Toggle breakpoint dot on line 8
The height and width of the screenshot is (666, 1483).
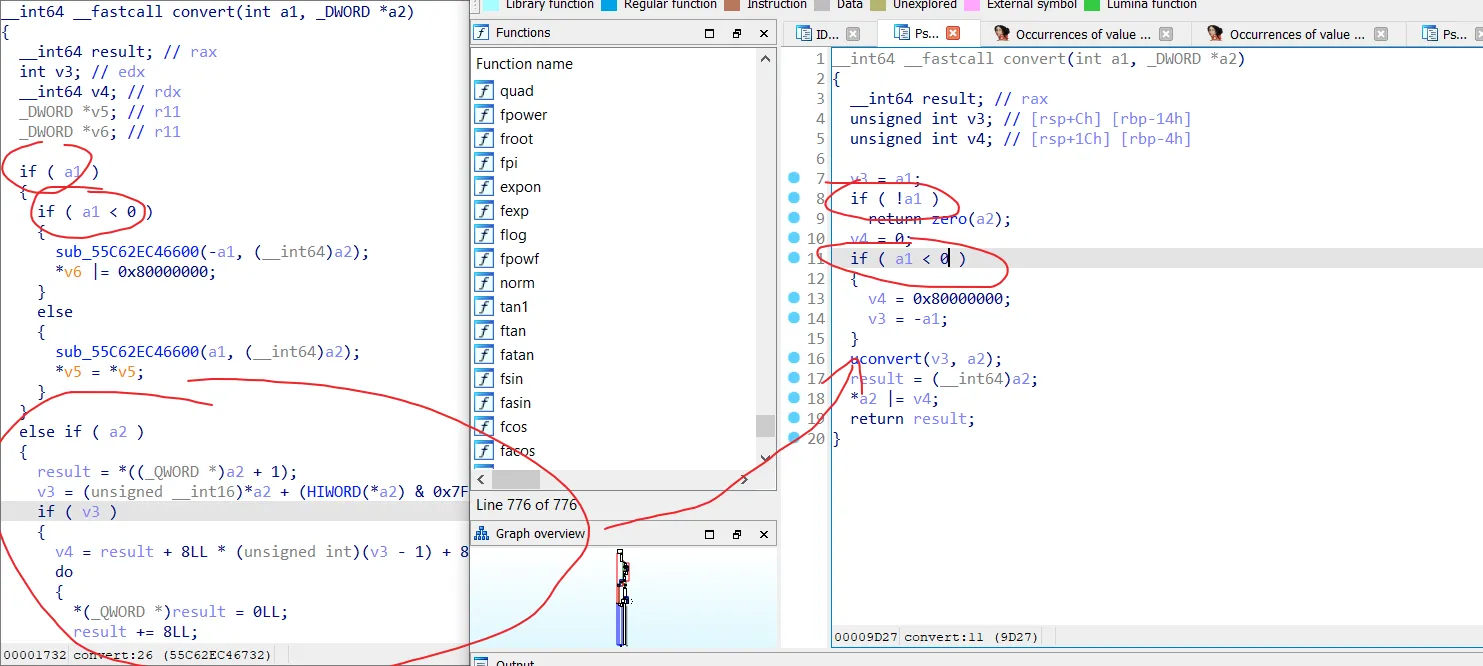(x=794, y=198)
